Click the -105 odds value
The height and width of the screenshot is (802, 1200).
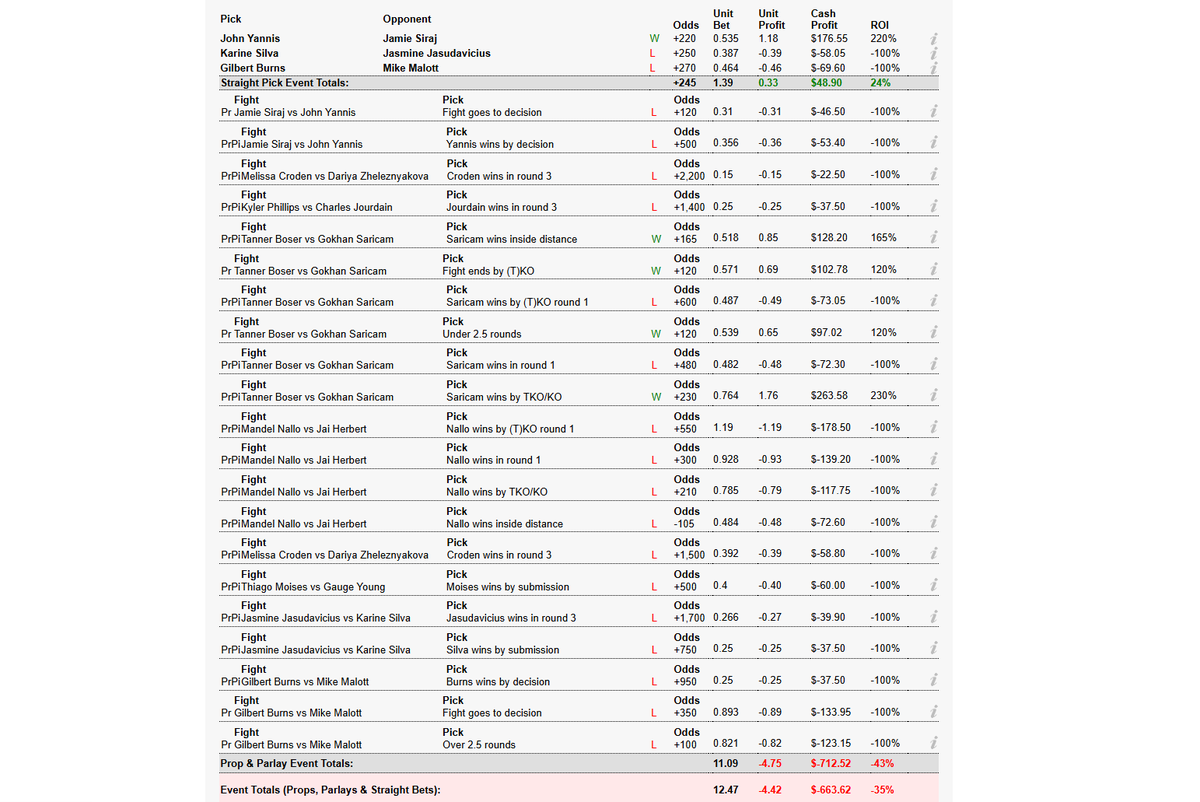point(683,524)
